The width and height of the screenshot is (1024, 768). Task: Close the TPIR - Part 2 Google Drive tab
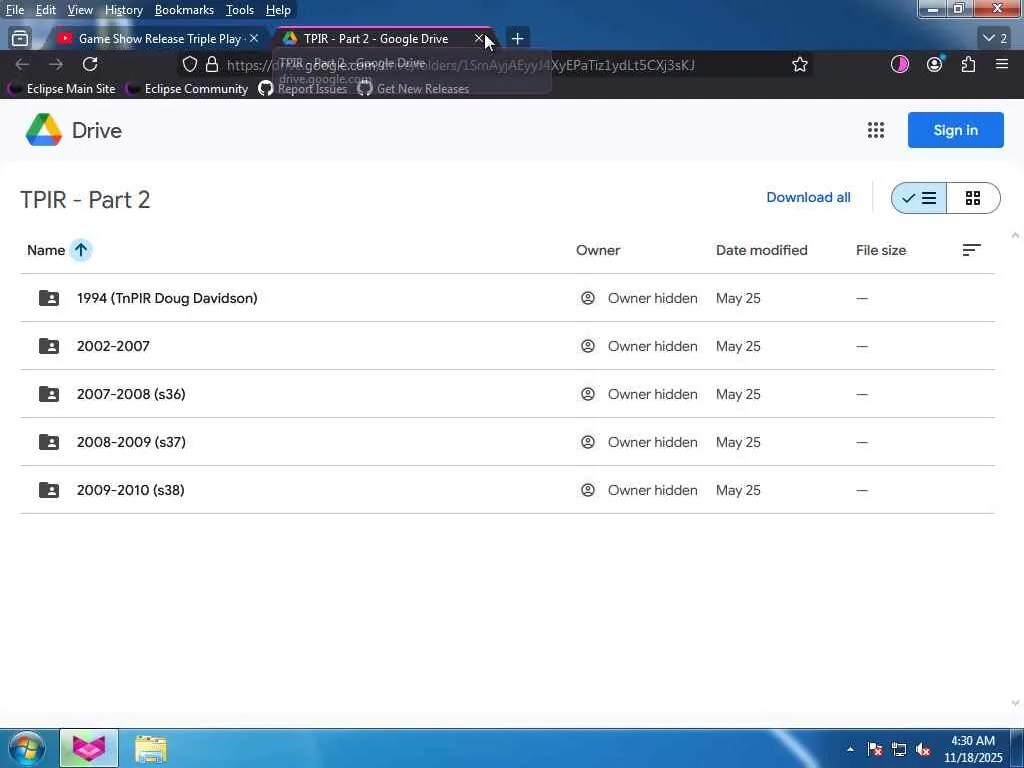479,39
